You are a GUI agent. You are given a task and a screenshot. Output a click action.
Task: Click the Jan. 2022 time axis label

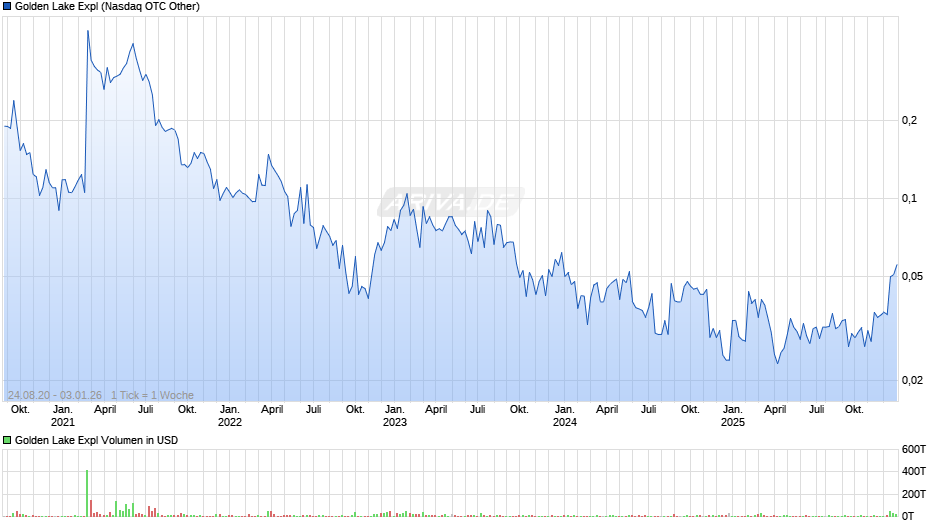click(x=230, y=416)
